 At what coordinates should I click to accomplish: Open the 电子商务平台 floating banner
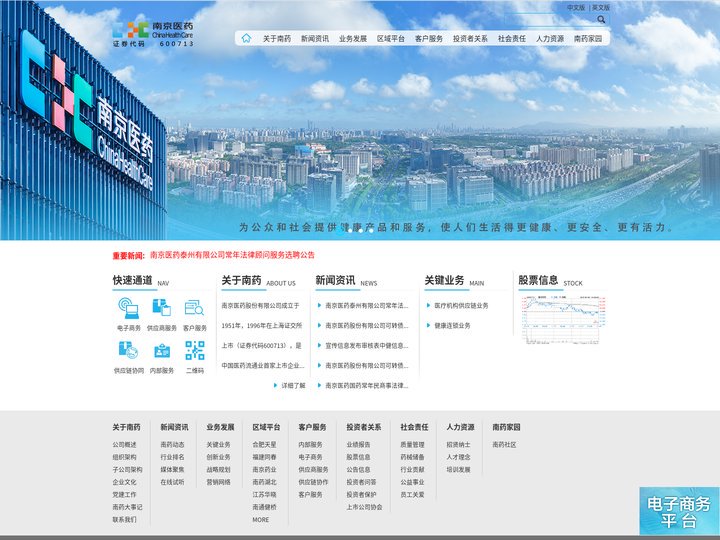[x=679, y=511]
